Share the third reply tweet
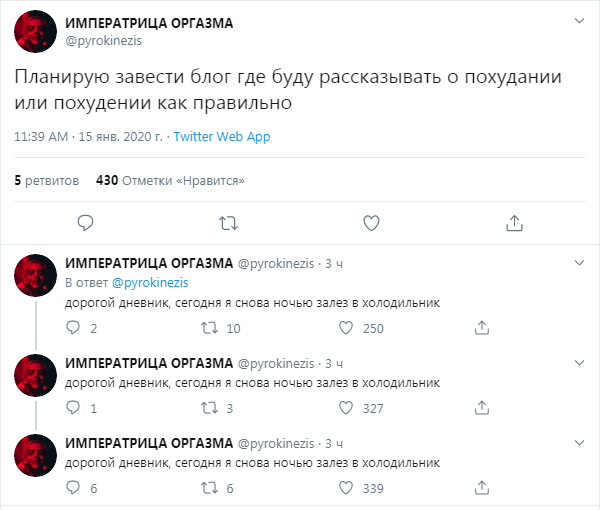This screenshot has height=510, width=600. click(480, 488)
